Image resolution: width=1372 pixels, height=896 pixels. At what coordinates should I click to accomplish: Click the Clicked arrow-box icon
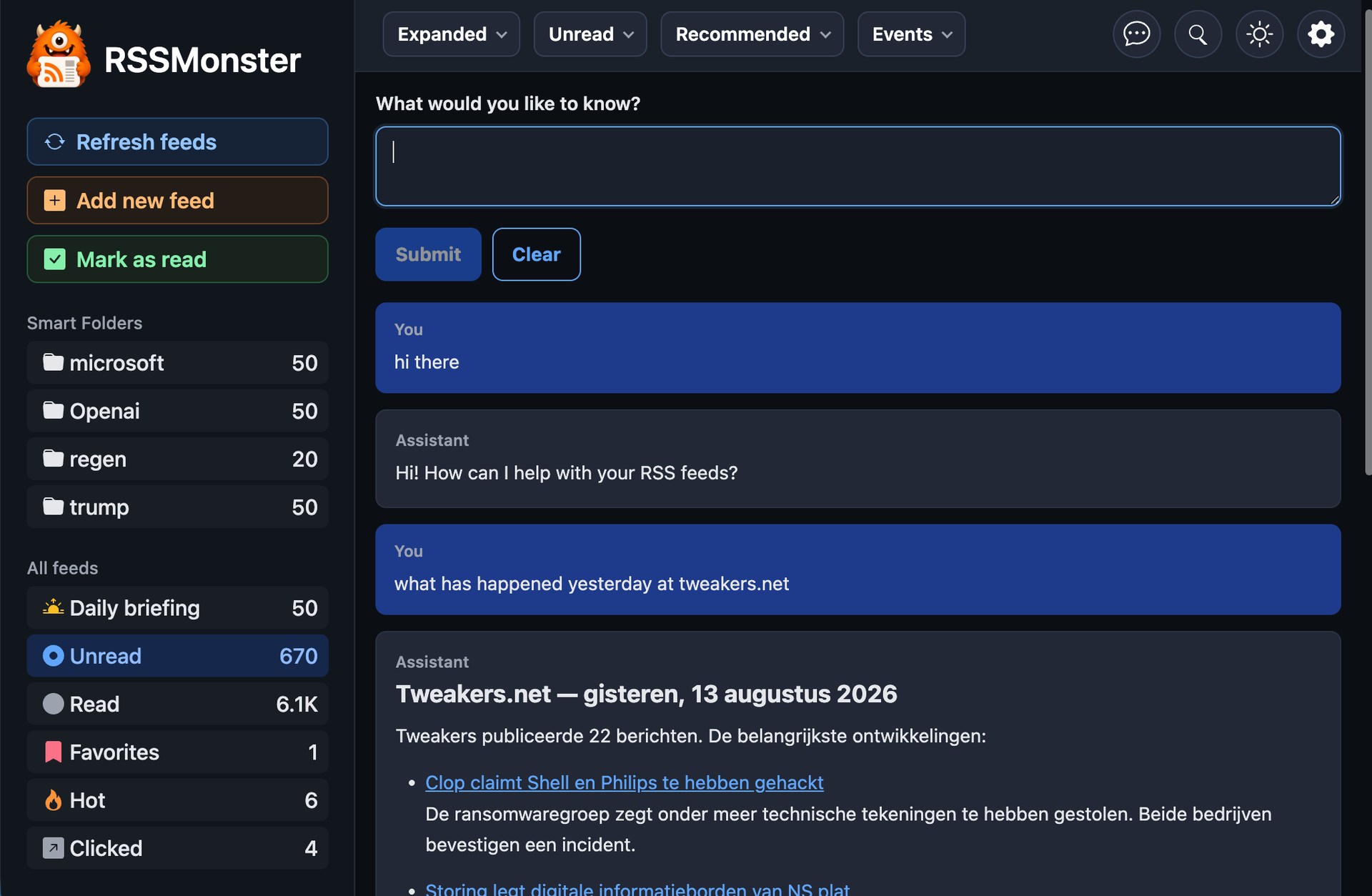[53, 848]
